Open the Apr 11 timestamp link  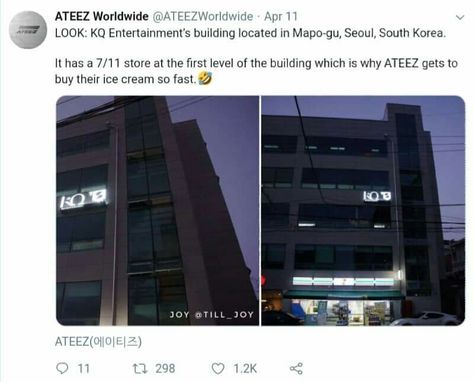coord(281,16)
